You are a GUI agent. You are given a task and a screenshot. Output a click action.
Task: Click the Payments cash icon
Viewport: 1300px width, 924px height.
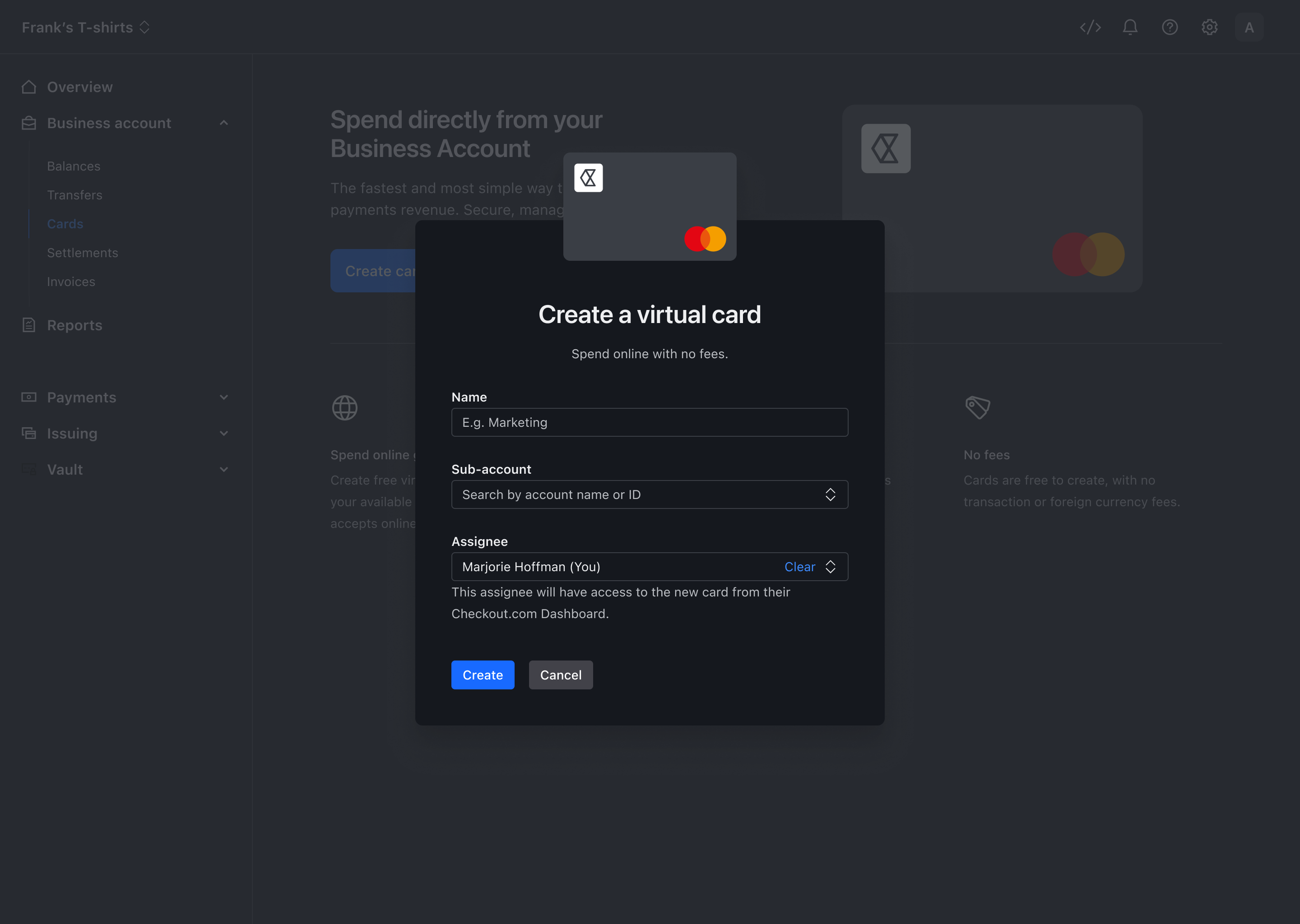click(x=29, y=397)
